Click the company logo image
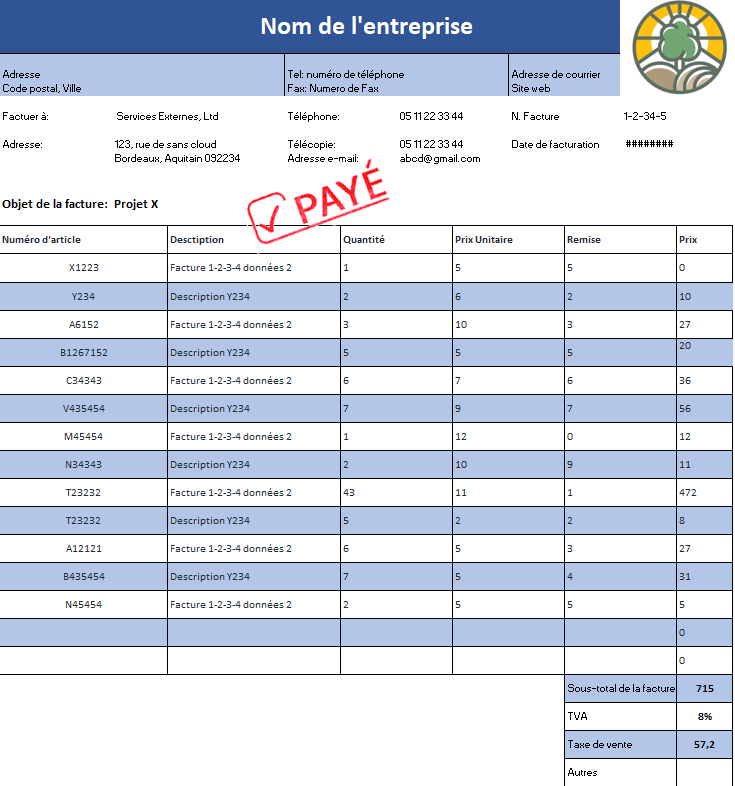Viewport: 735px width, 786px height. [679, 48]
